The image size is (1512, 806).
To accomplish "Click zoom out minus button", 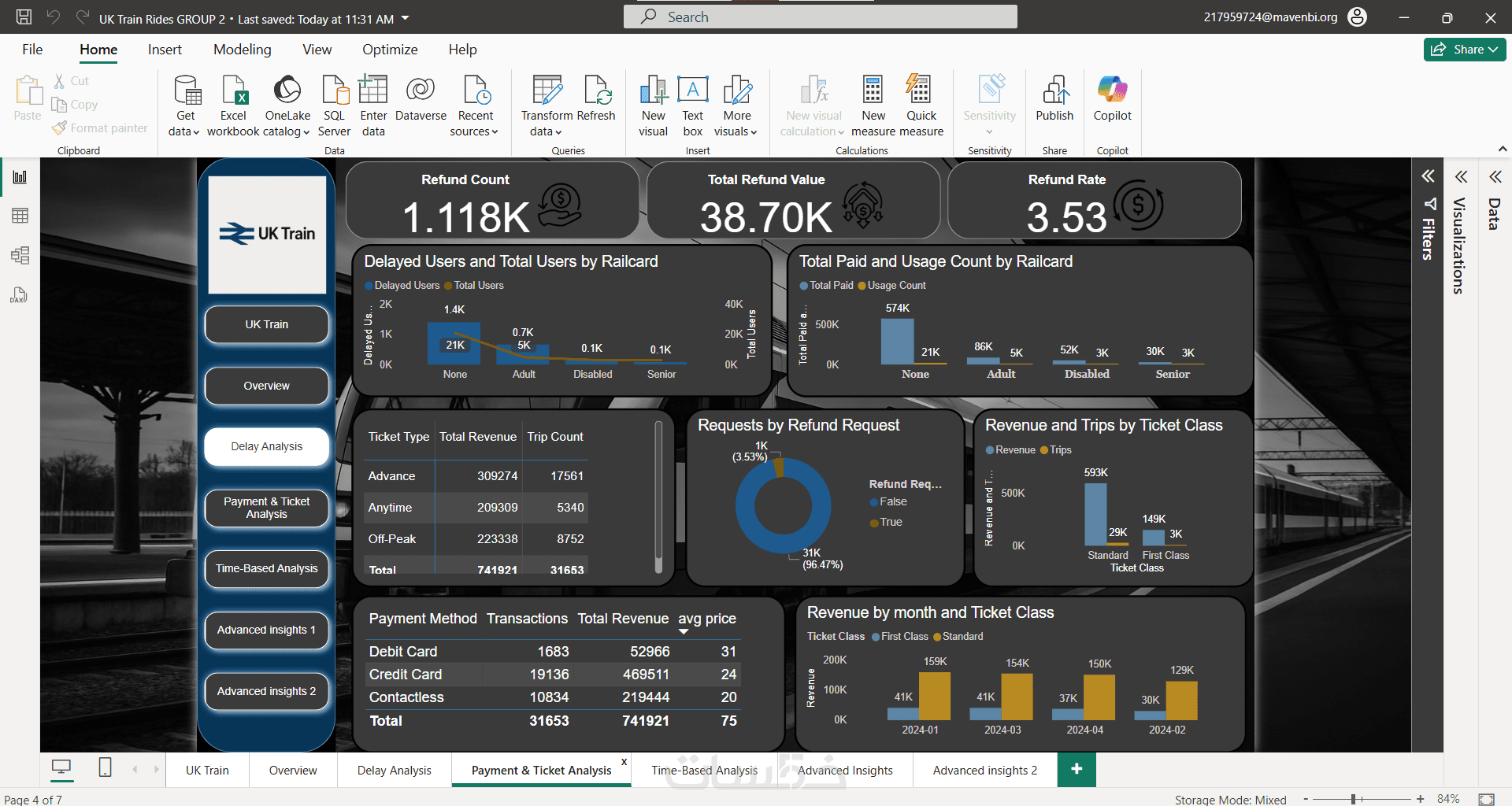I will 1306,799.
